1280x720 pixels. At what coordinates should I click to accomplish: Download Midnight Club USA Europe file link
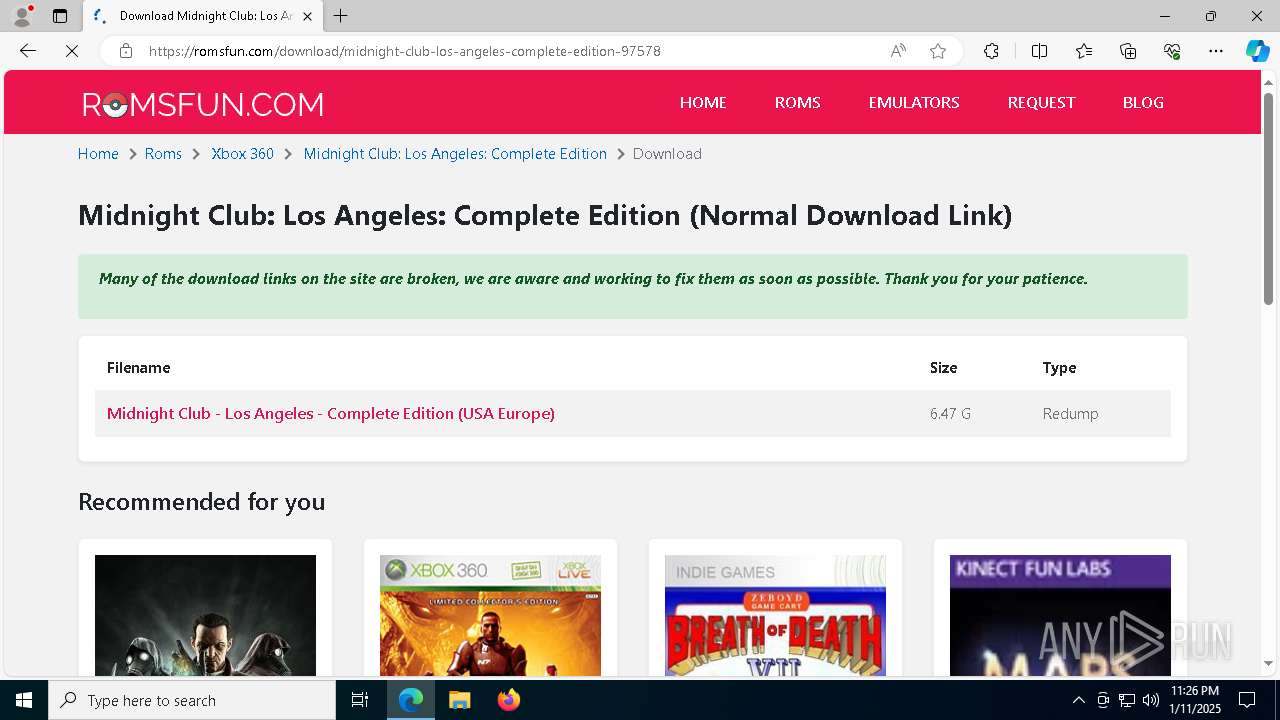coord(331,413)
